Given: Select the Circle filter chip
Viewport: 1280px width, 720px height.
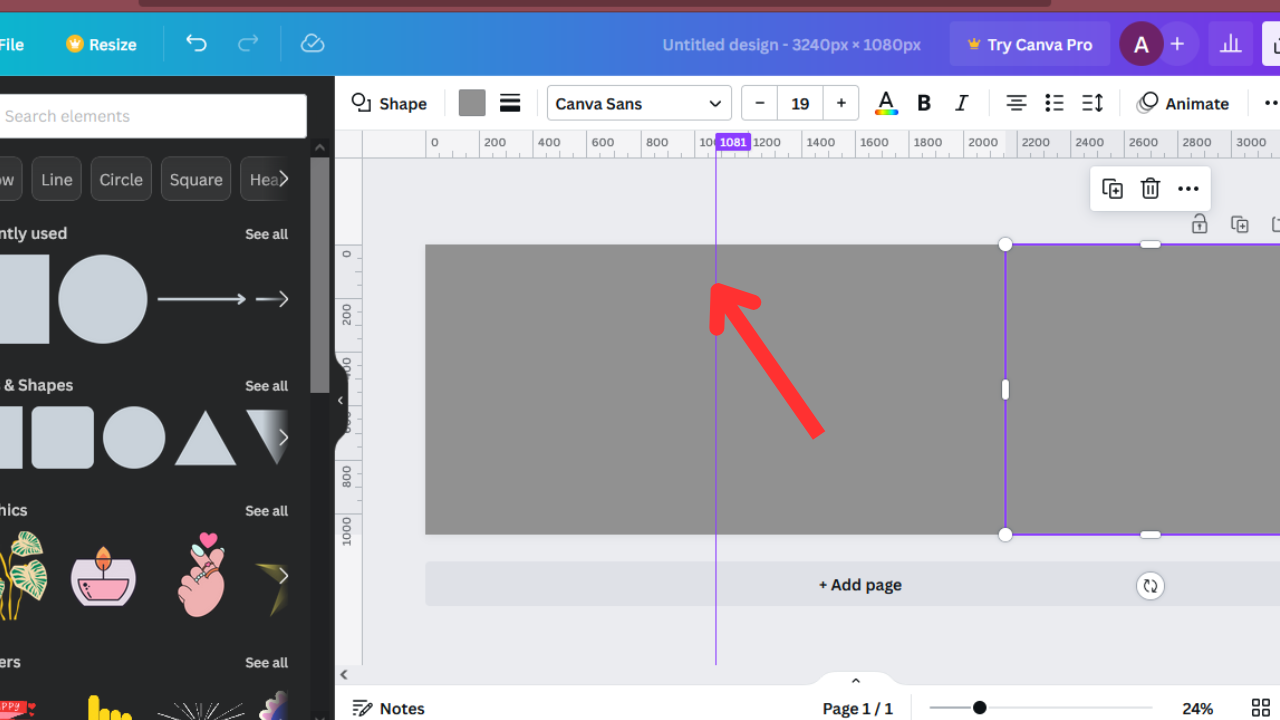Looking at the screenshot, I should click(121, 180).
